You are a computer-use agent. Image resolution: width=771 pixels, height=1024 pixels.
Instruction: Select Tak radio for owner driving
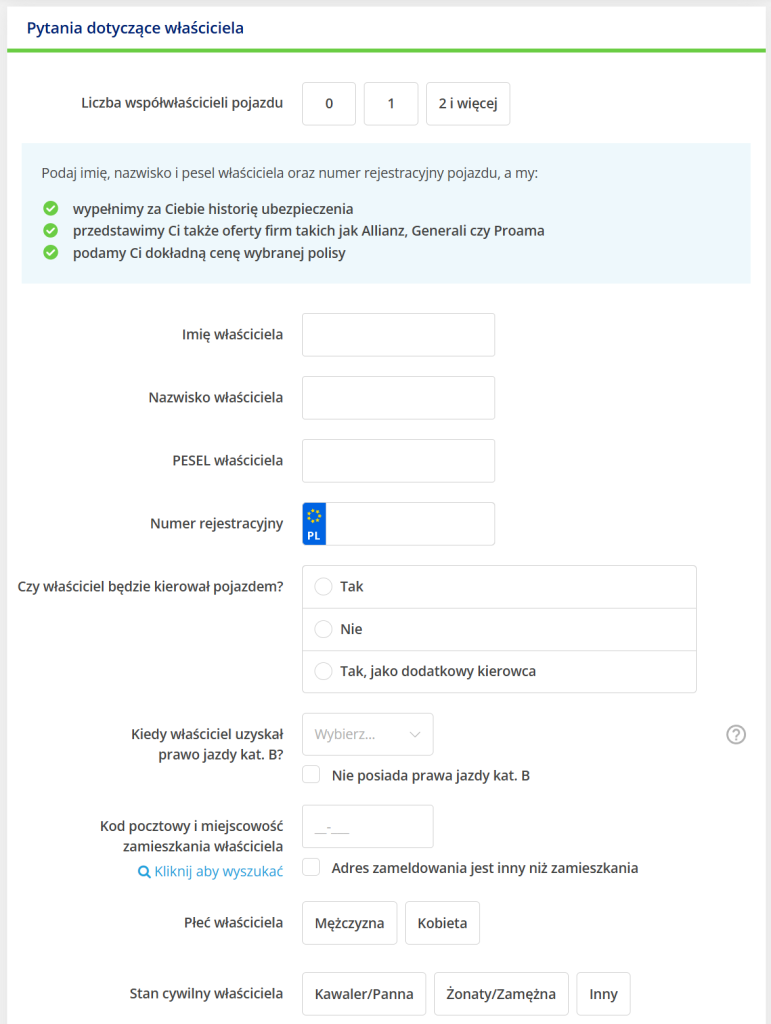click(x=323, y=587)
